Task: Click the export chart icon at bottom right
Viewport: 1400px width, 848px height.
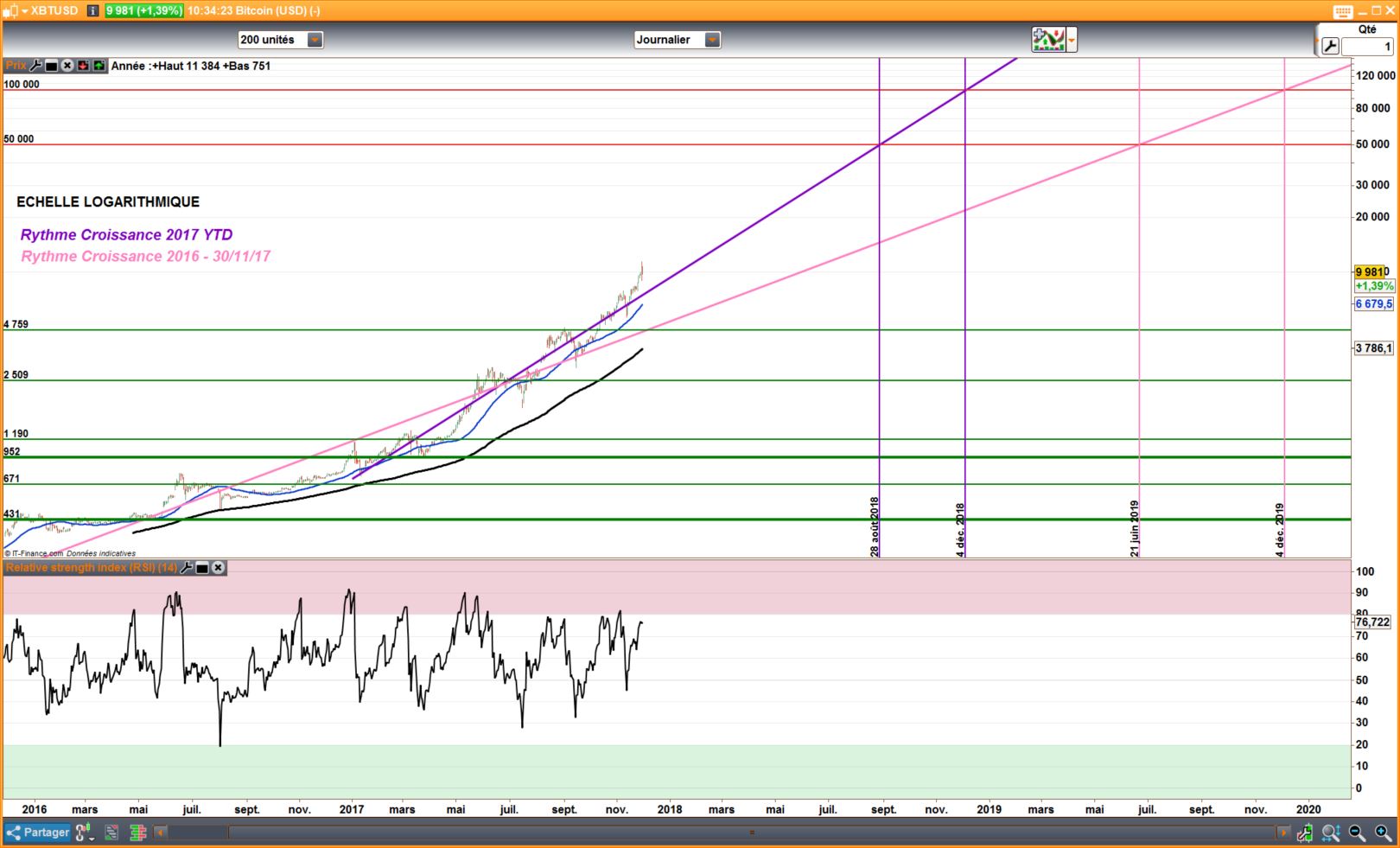Action: click(x=1304, y=832)
